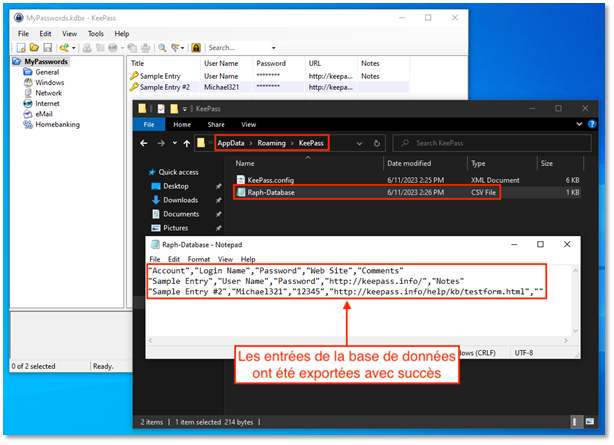Select the Homebanking group in KeePass tree

[x=57, y=125]
